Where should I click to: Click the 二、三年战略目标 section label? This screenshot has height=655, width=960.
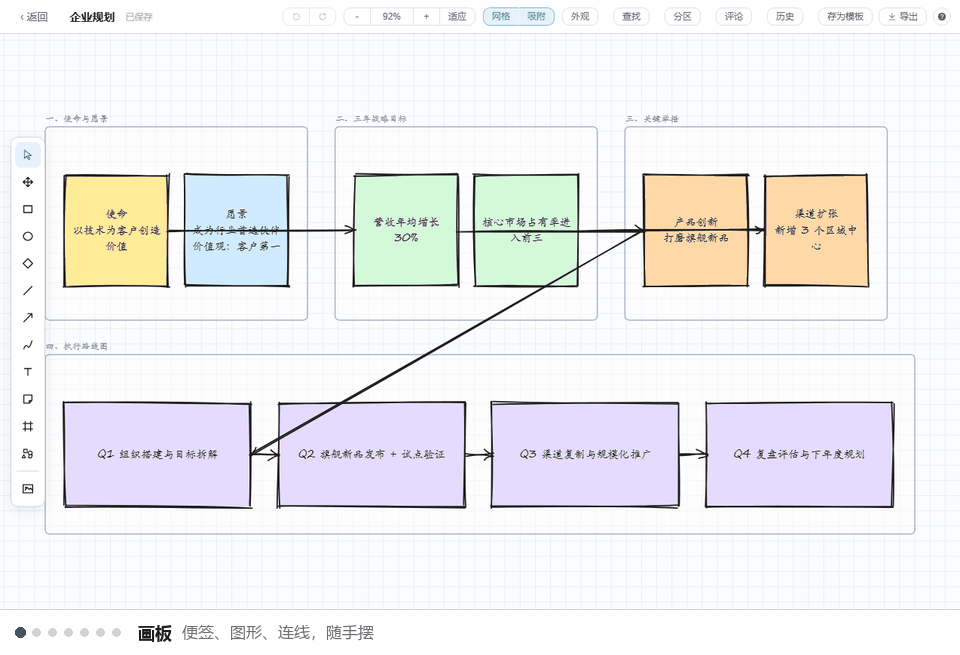coord(371,119)
